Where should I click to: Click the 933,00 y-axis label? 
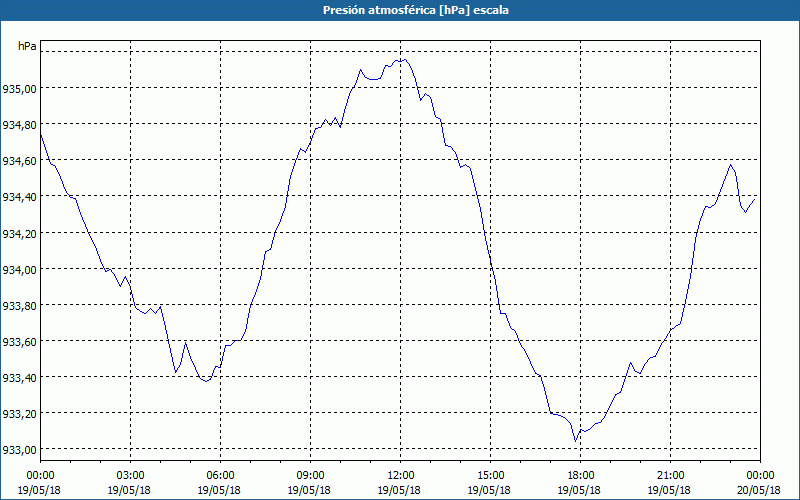pyautogui.click(x=20, y=450)
